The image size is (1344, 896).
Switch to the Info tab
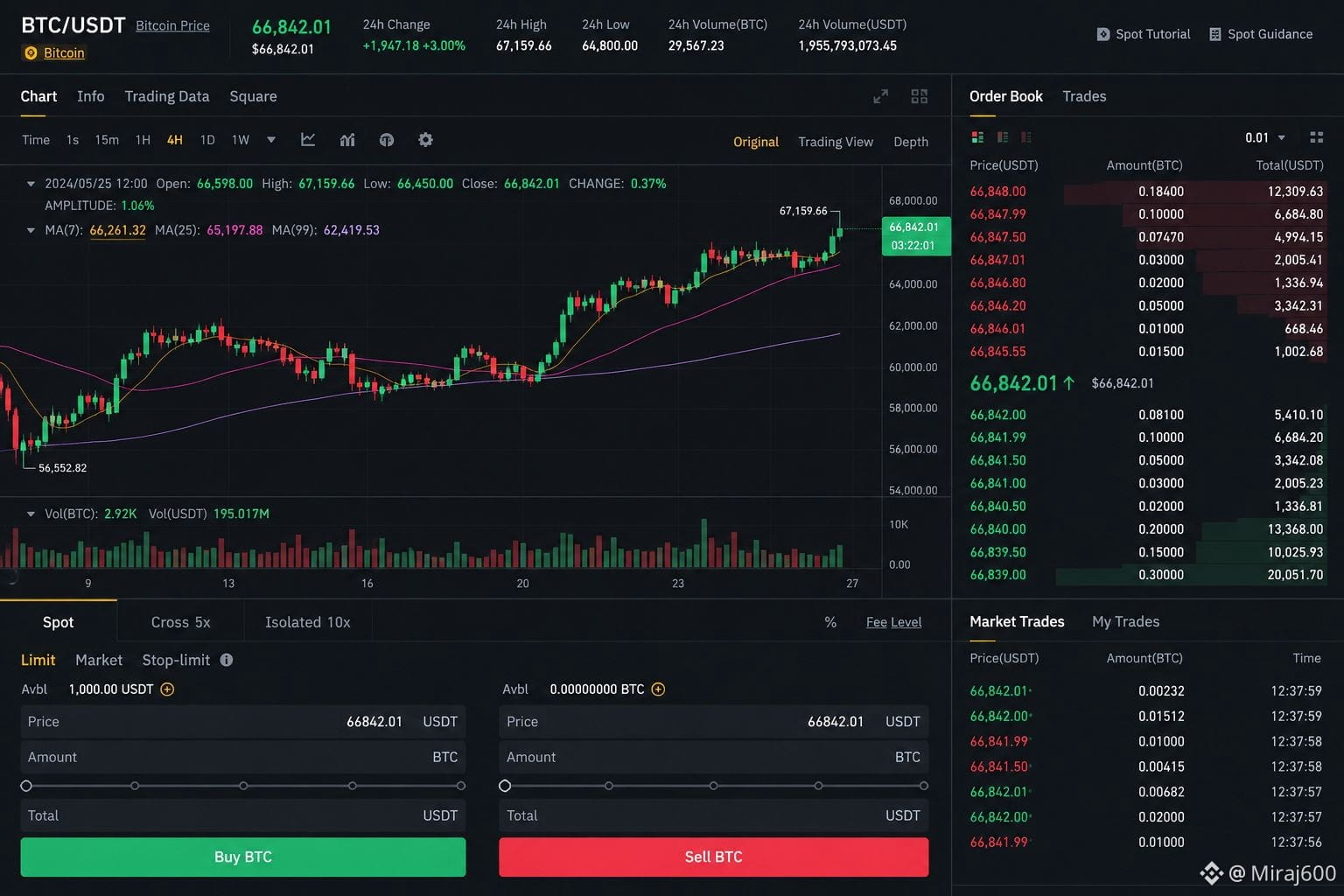point(90,96)
